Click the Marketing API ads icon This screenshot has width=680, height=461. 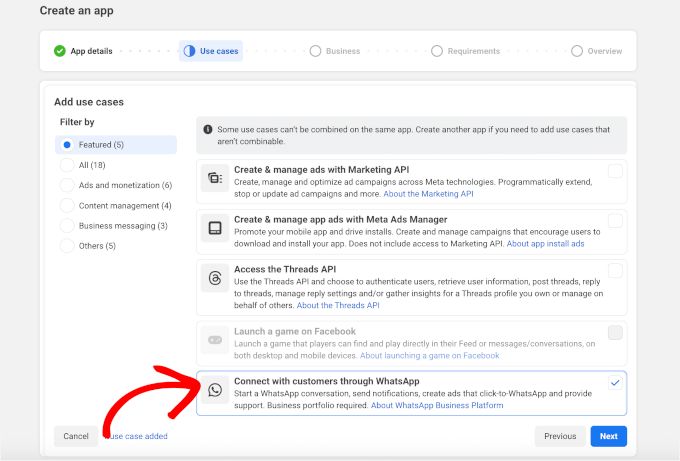pos(215,179)
